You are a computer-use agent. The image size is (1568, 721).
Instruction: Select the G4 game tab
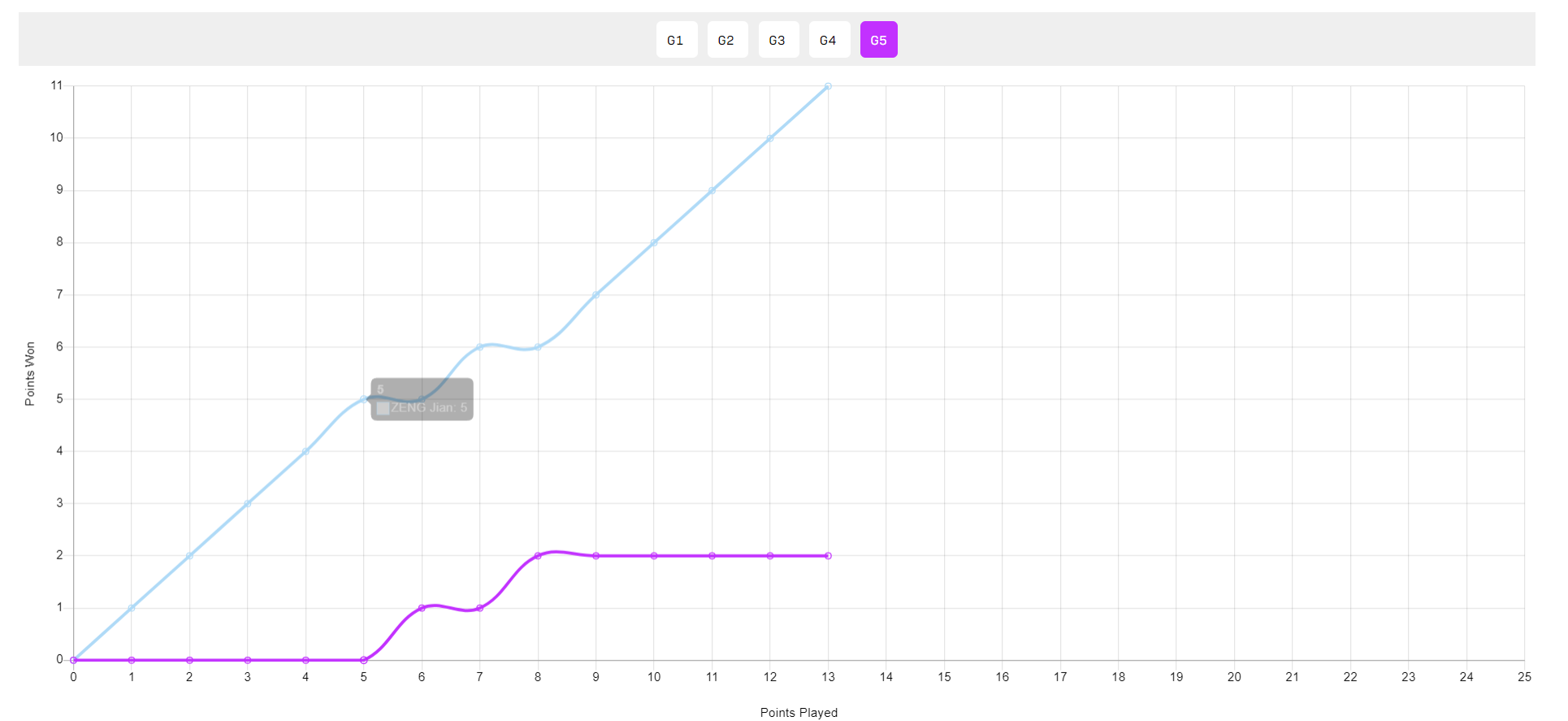click(x=829, y=40)
